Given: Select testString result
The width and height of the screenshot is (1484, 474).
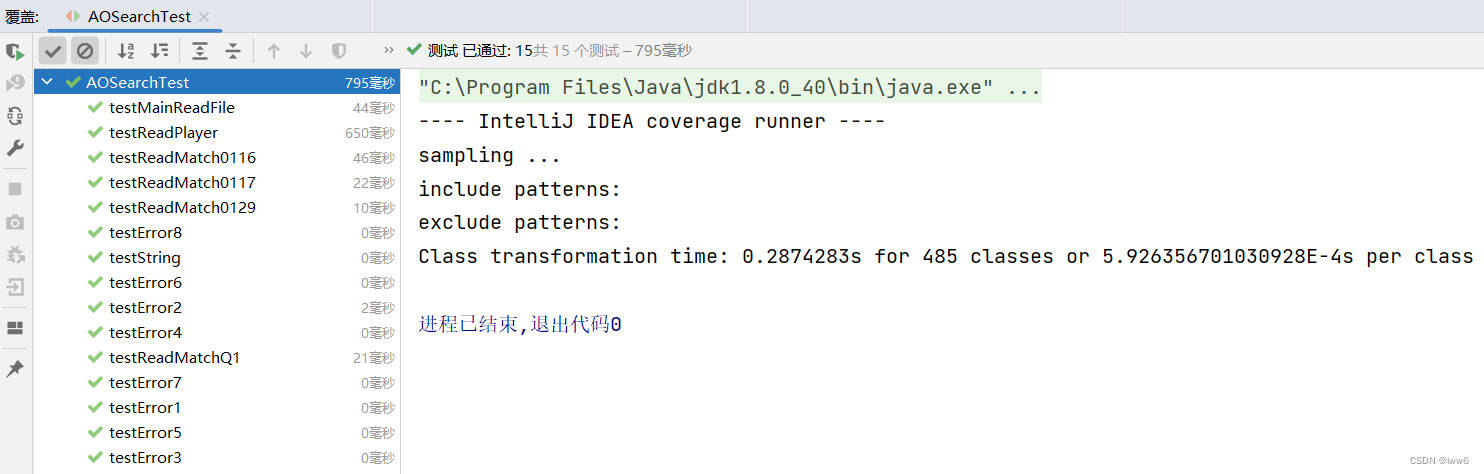Looking at the screenshot, I should coord(216,257).
